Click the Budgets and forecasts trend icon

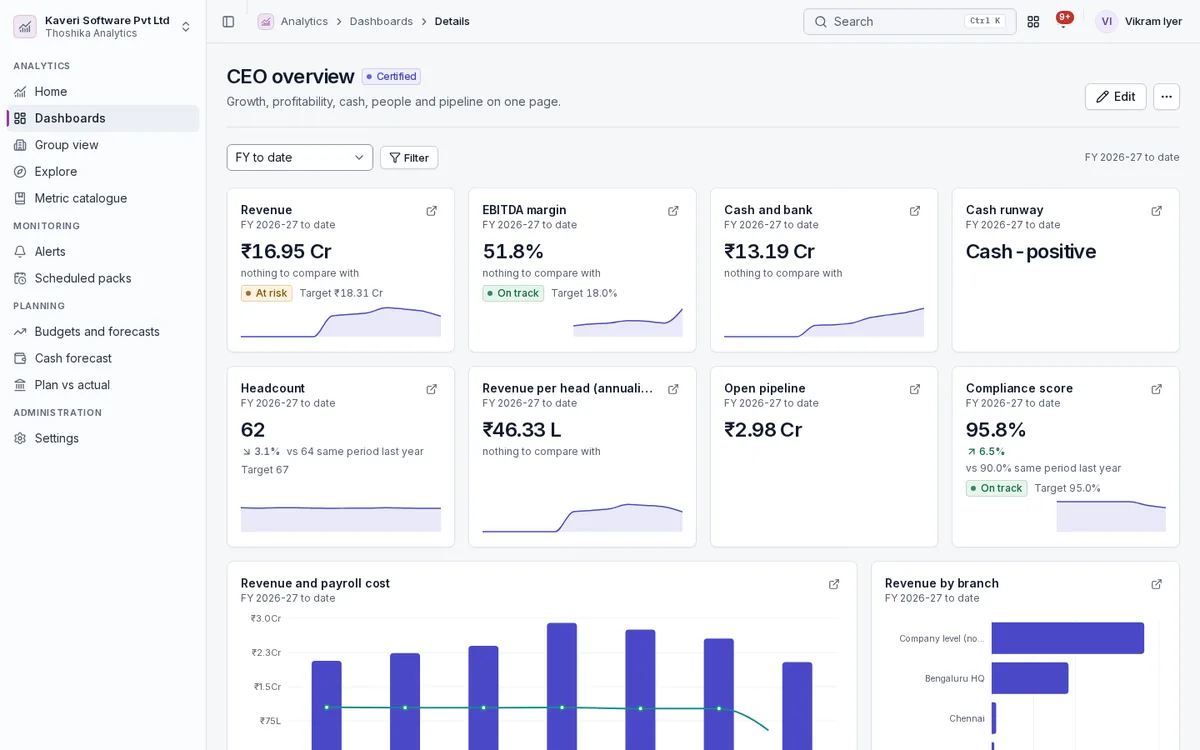click(20, 332)
